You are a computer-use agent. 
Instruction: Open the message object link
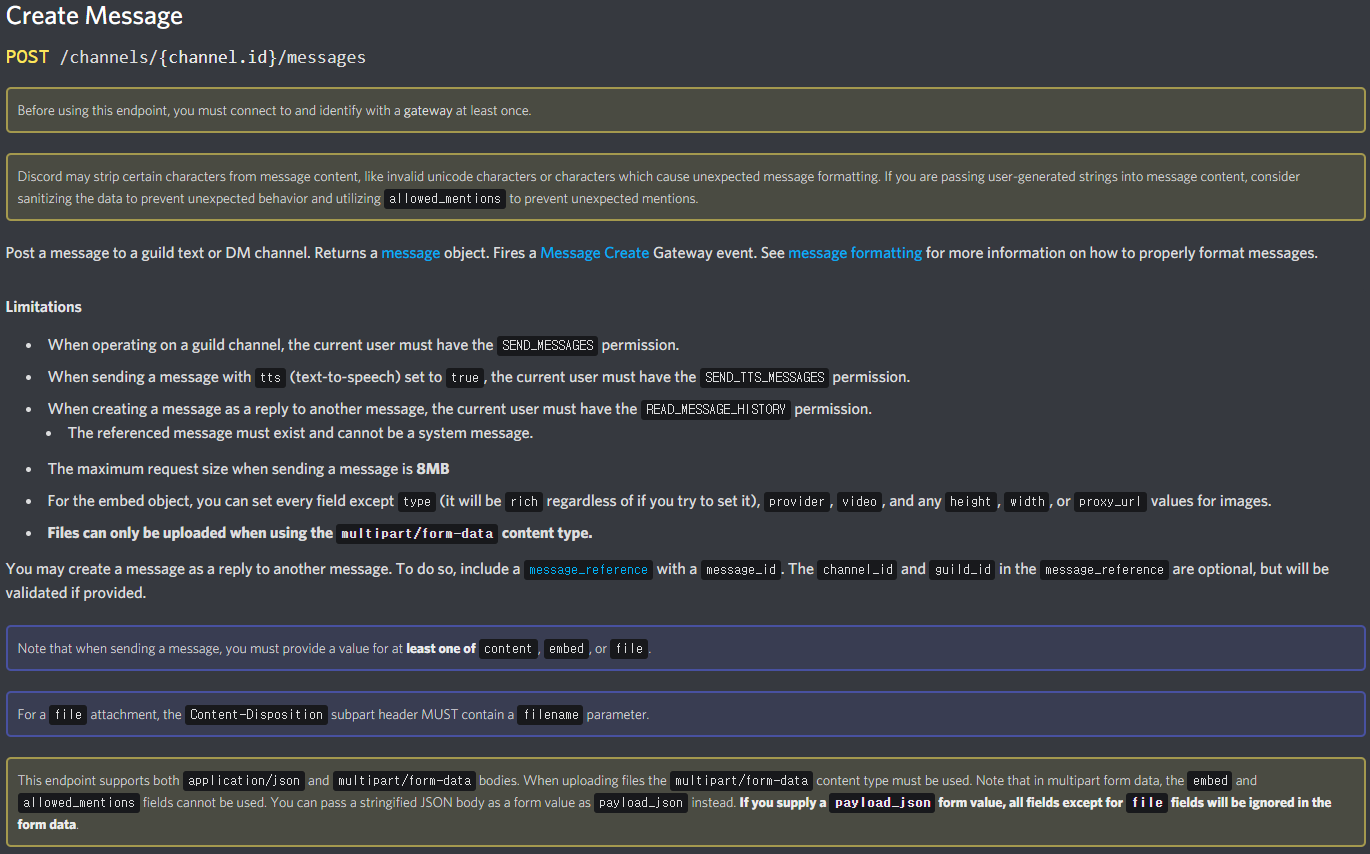(x=410, y=253)
